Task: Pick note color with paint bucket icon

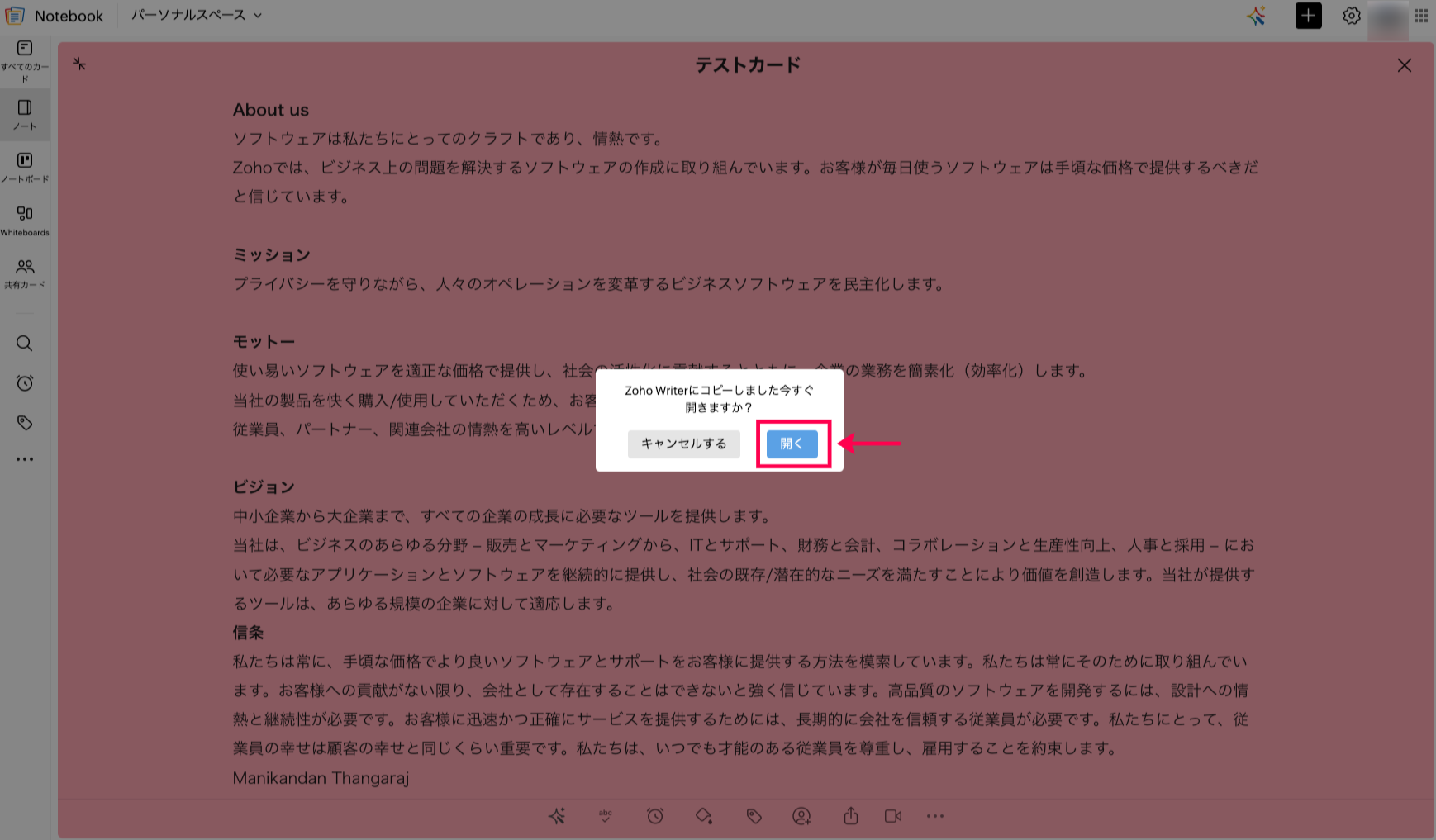Action: (704, 816)
